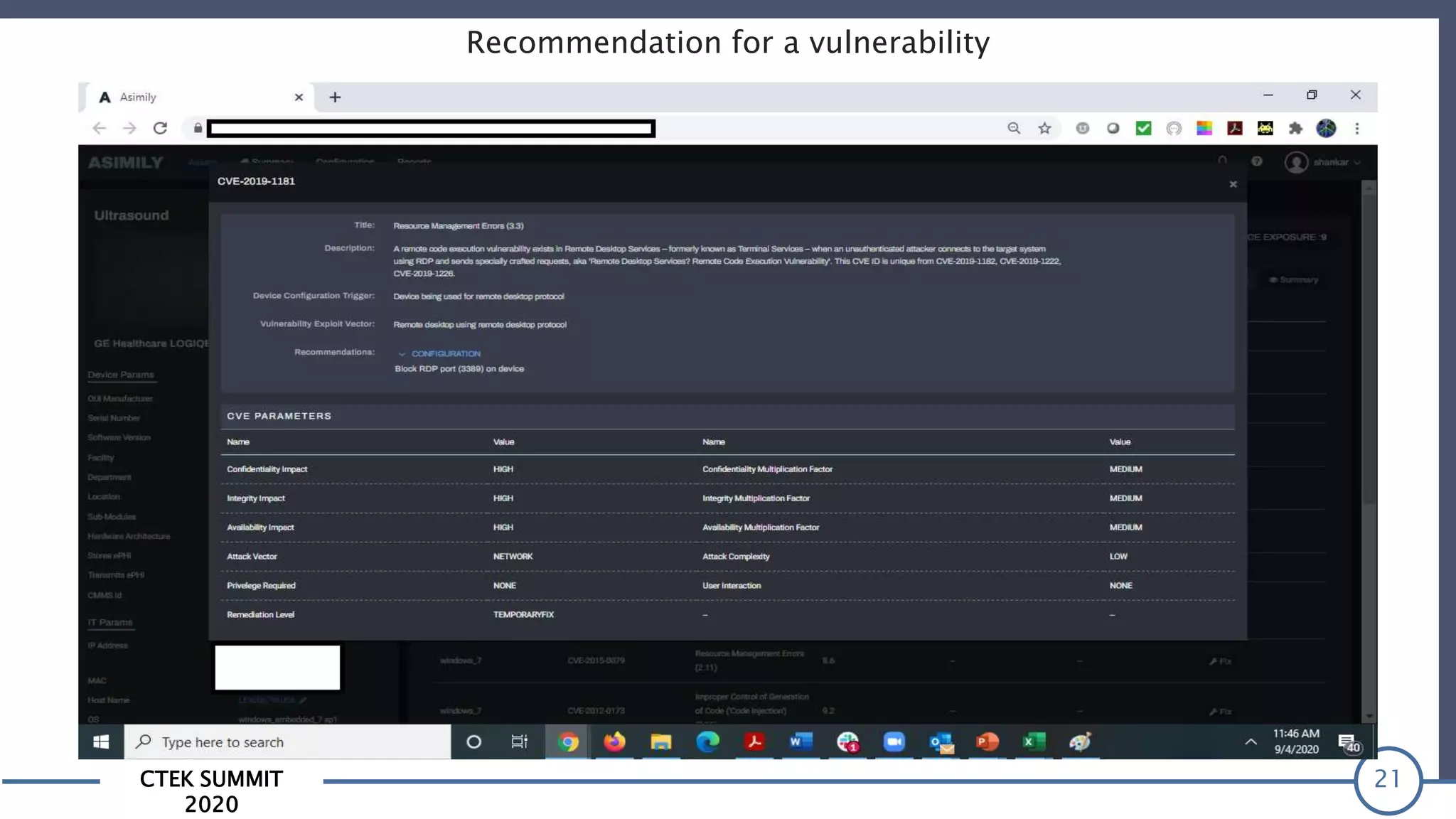Click the redacted address bar
The height and width of the screenshot is (819, 1456).
point(431,129)
